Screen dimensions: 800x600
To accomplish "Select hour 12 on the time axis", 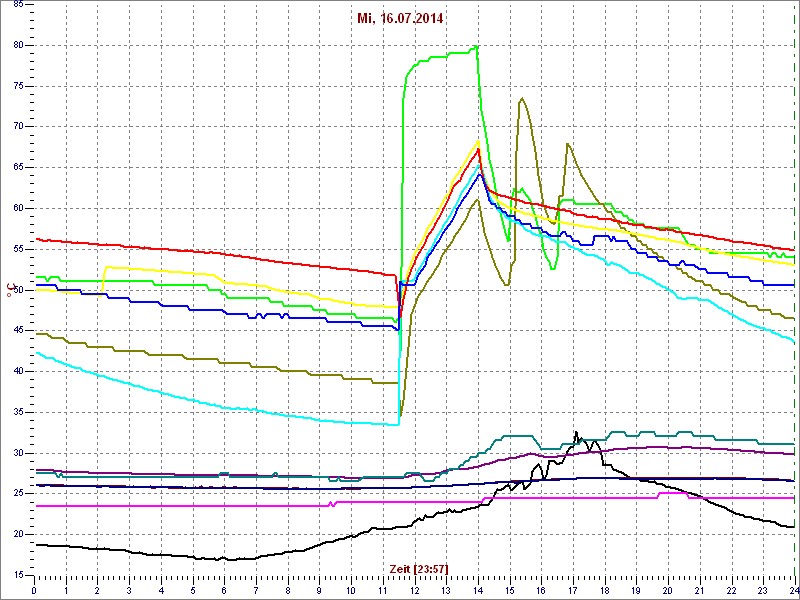I will pyautogui.click(x=415, y=590).
